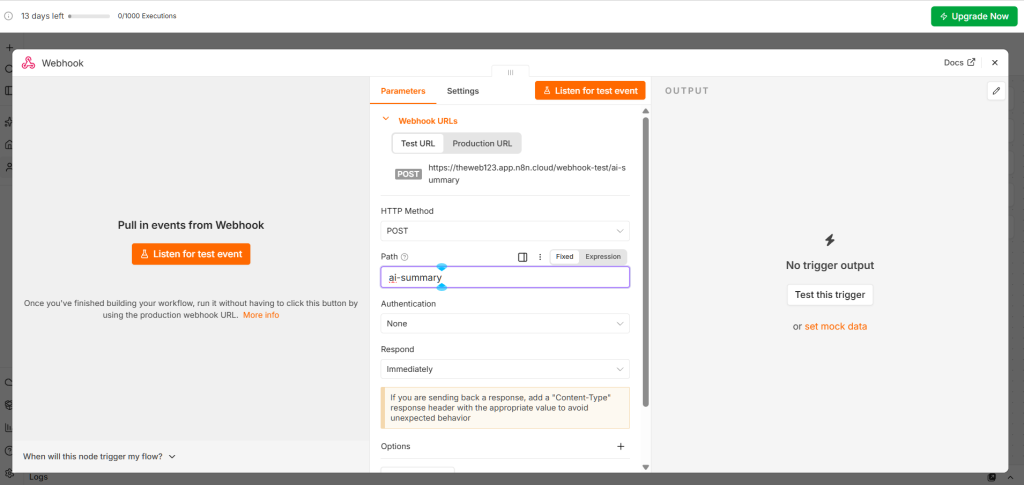Open the Path field's side panel icon

tap(522, 257)
